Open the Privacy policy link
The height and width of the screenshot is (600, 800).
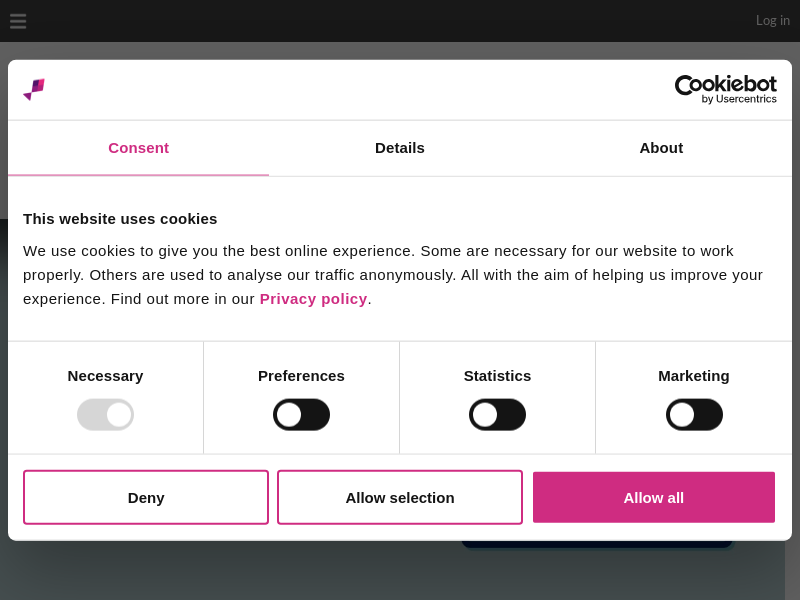313,299
